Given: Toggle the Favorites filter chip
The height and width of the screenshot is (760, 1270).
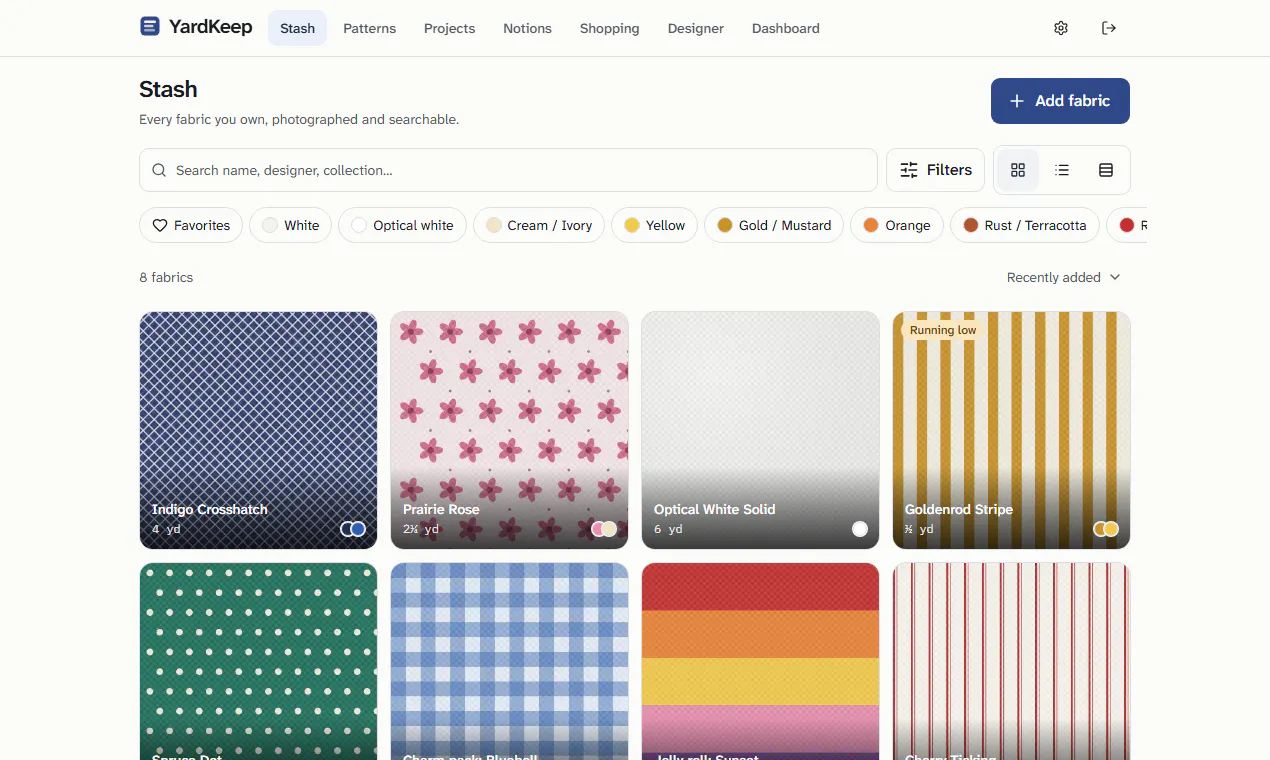Looking at the screenshot, I should pos(191,225).
